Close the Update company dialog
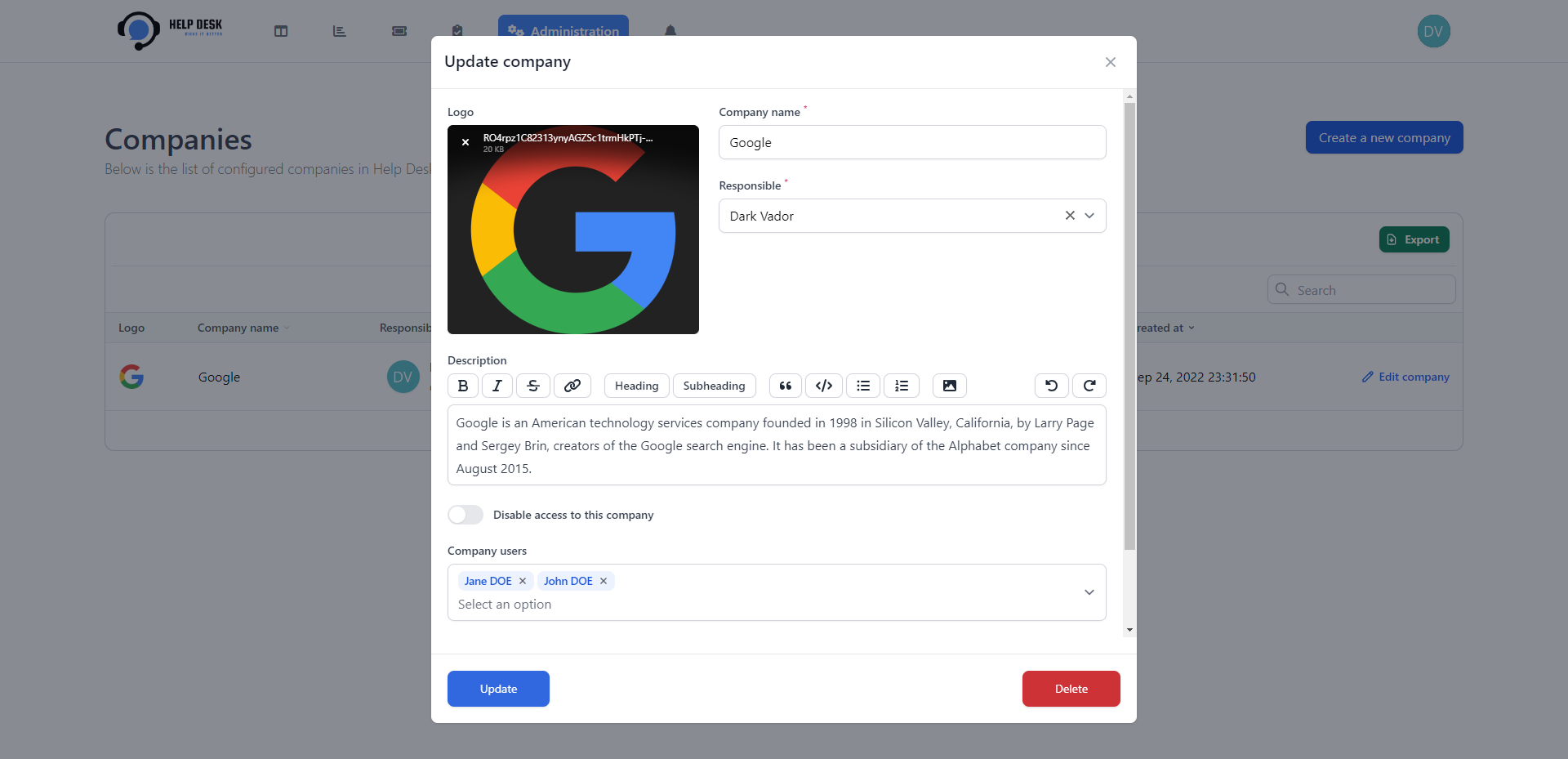The height and width of the screenshot is (759, 1568). click(x=1111, y=62)
